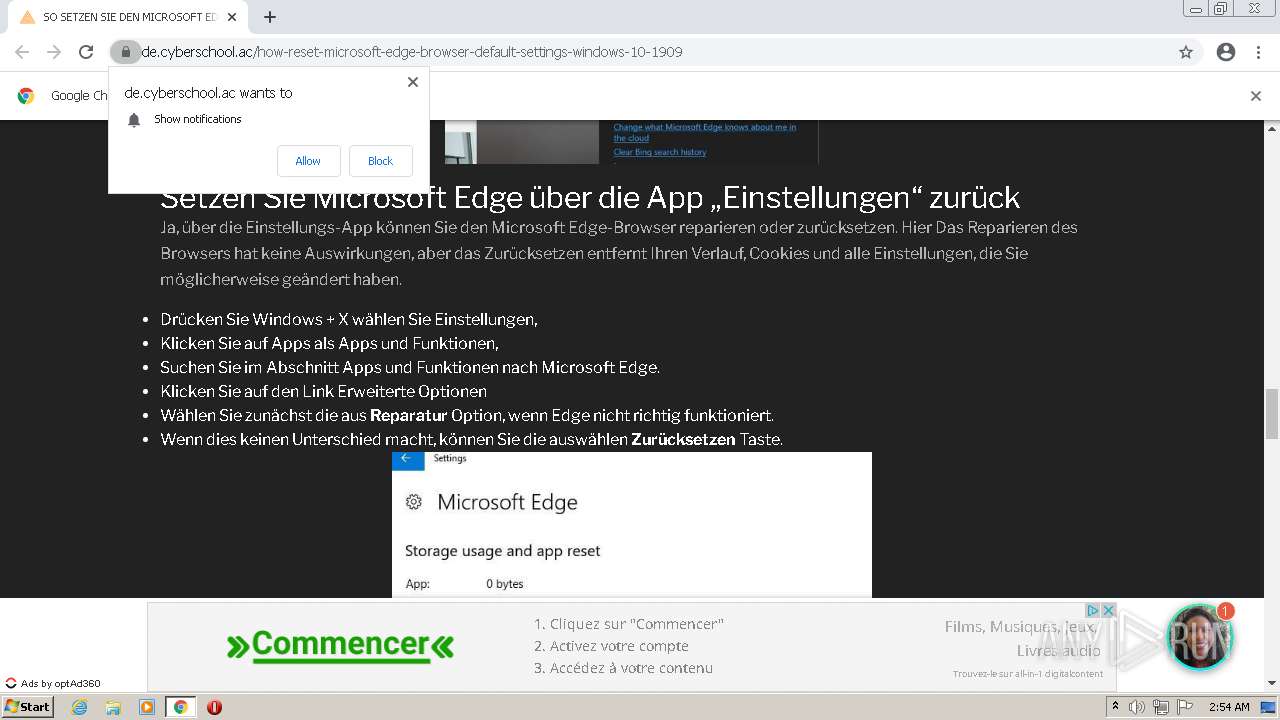Open AdChoices info triangle icon
The width and height of the screenshot is (1280, 720).
1093,611
